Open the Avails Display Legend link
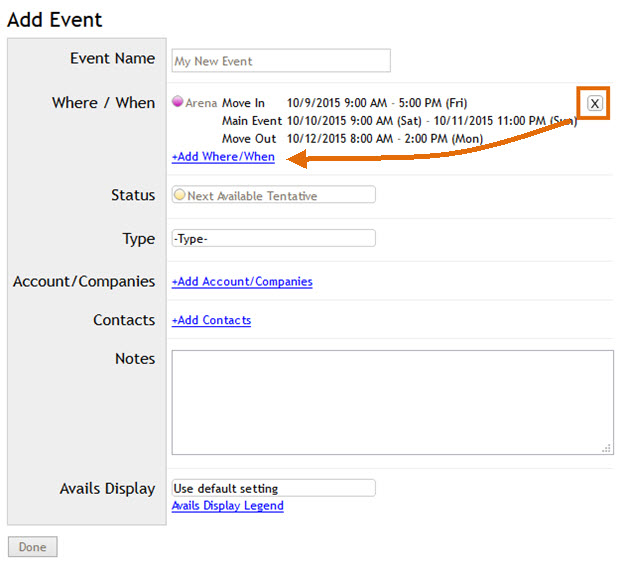 point(228,505)
